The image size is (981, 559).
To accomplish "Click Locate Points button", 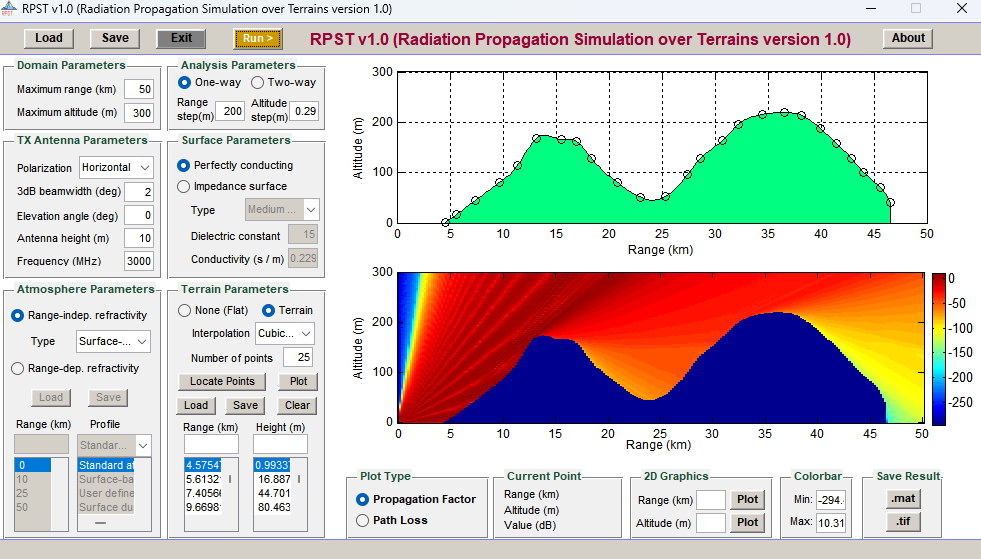I will [222, 382].
